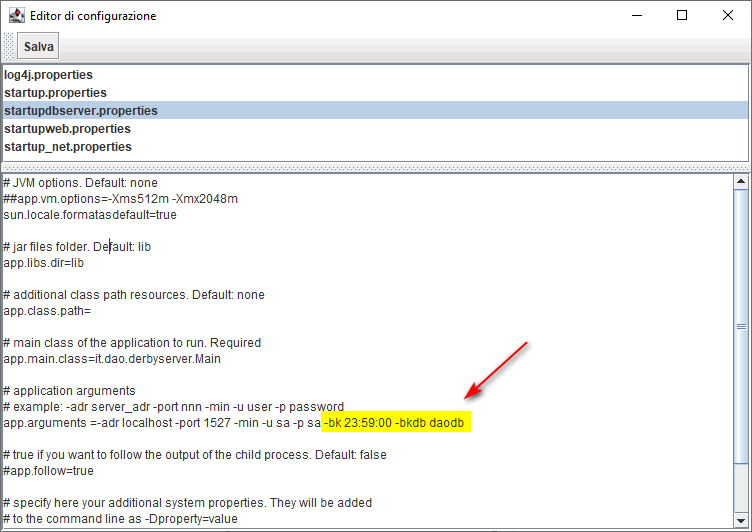The width and height of the screenshot is (752, 532).
Task: Click the toolbar grip handle beside Salva
Action: pos(9,47)
